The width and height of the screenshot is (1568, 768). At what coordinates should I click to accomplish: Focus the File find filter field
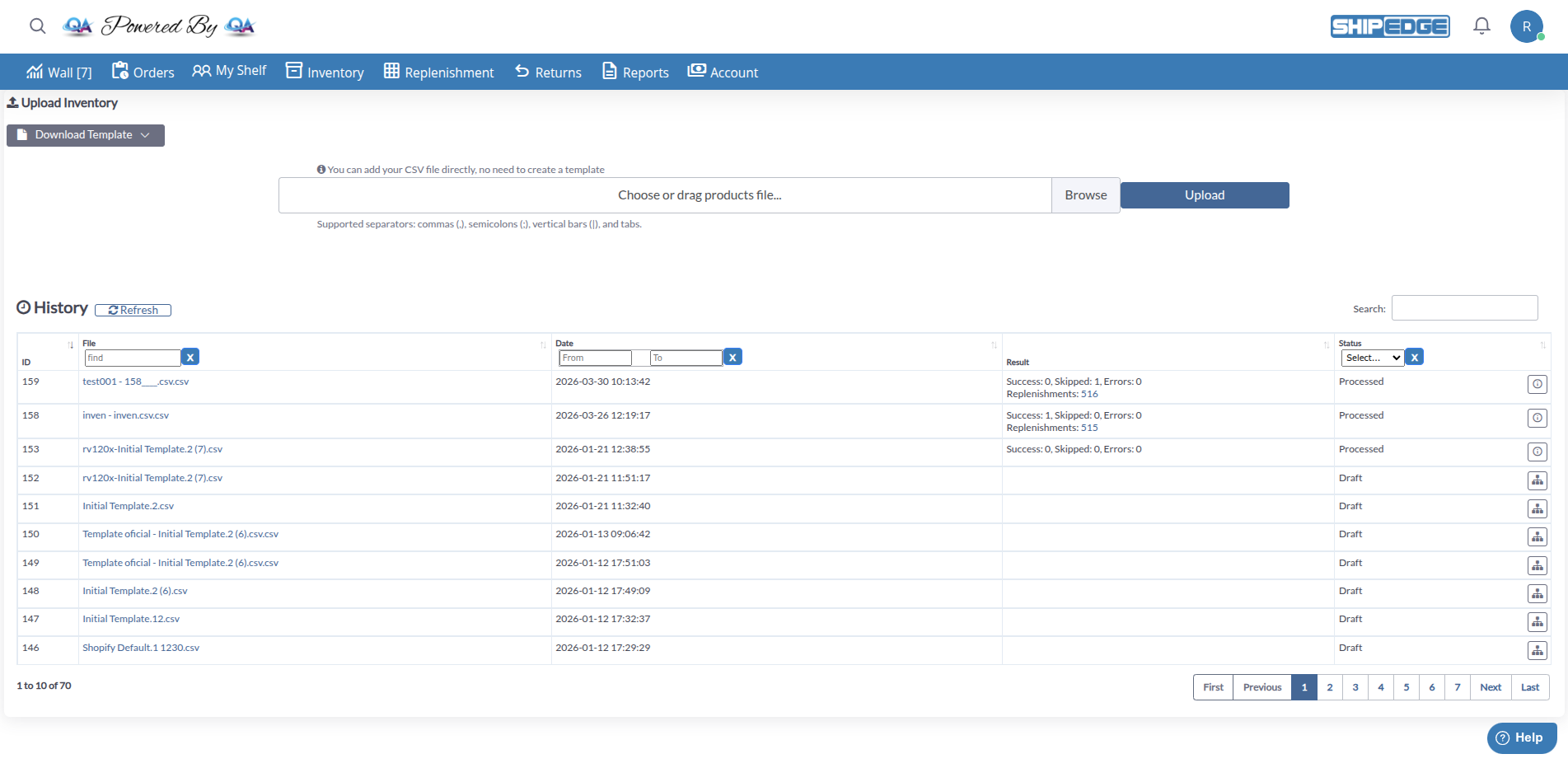tap(133, 358)
